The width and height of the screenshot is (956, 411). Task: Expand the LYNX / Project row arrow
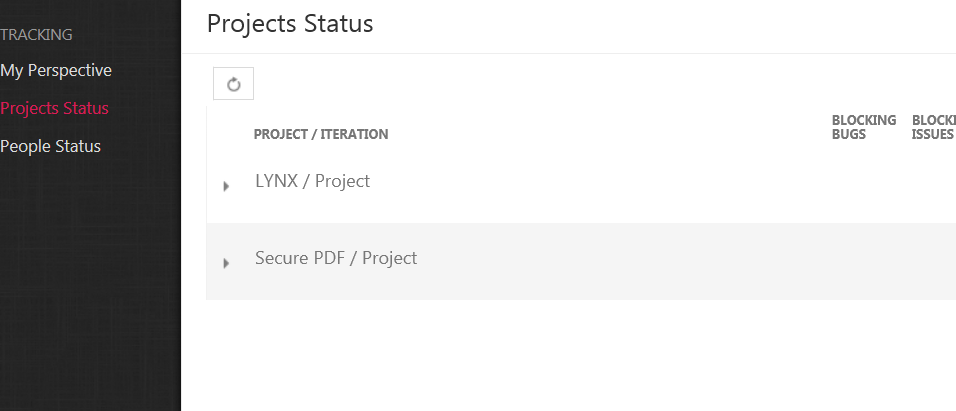click(x=226, y=186)
